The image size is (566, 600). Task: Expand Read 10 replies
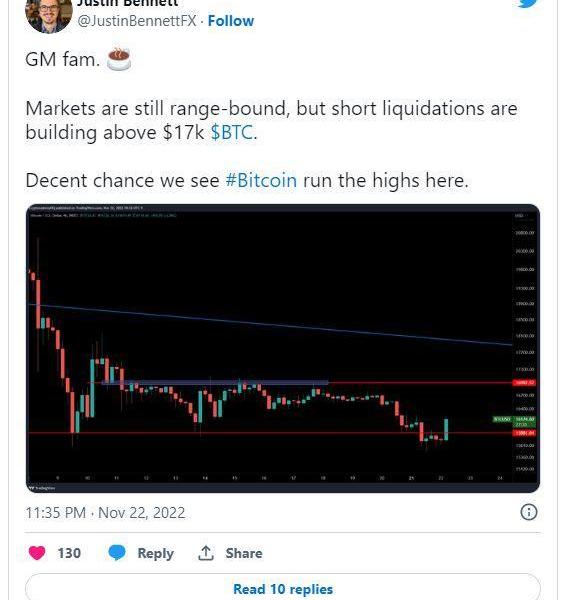(283, 589)
